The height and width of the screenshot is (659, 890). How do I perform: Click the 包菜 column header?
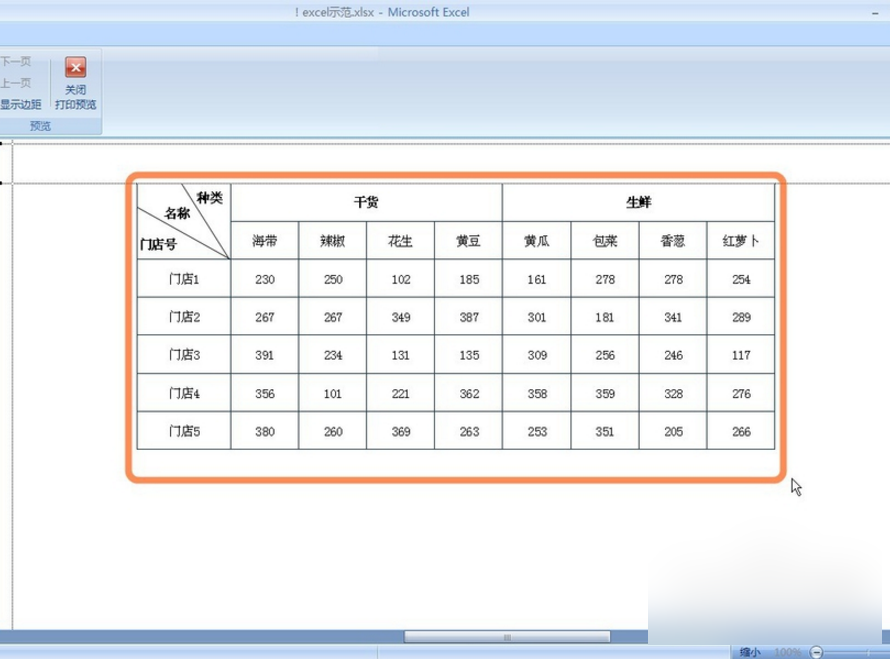[605, 241]
